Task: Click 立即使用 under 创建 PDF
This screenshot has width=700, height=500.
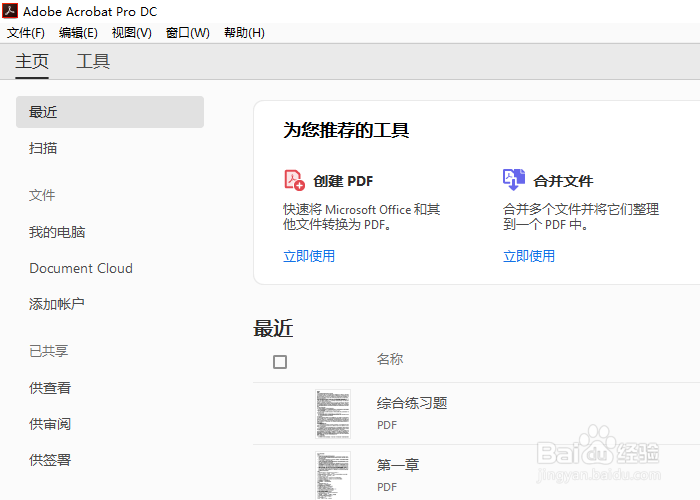Action: pyautogui.click(x=309, y=256)
